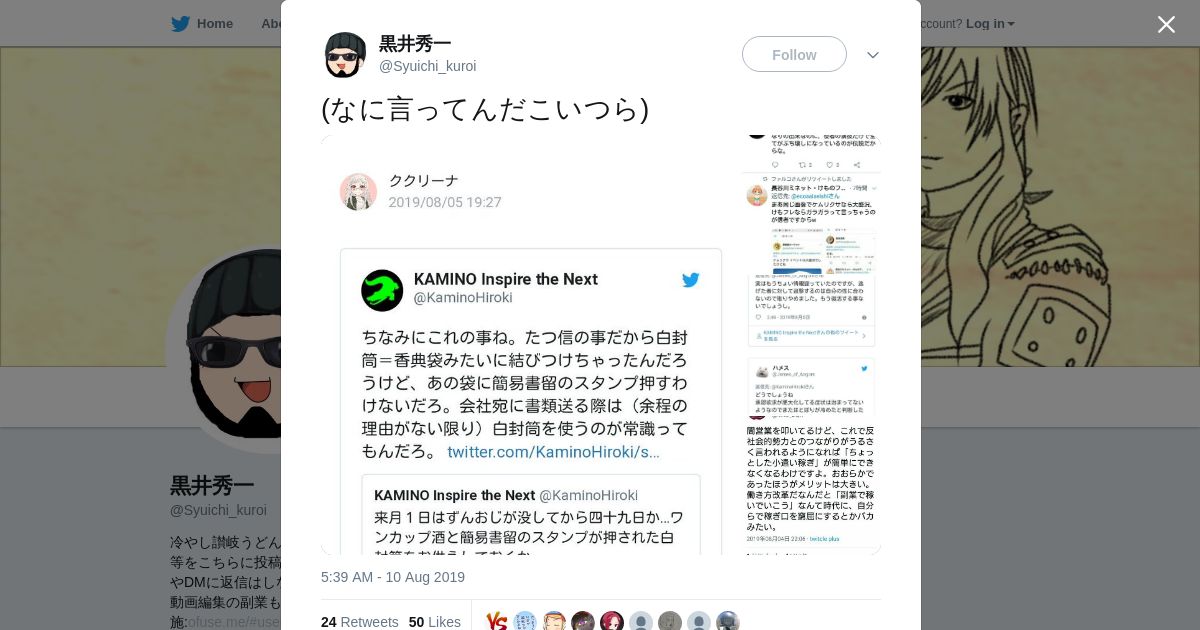View the 24 Retweets list
Image resolution: width=1200 pixels, height=630 pixels.
pos(359,622)
